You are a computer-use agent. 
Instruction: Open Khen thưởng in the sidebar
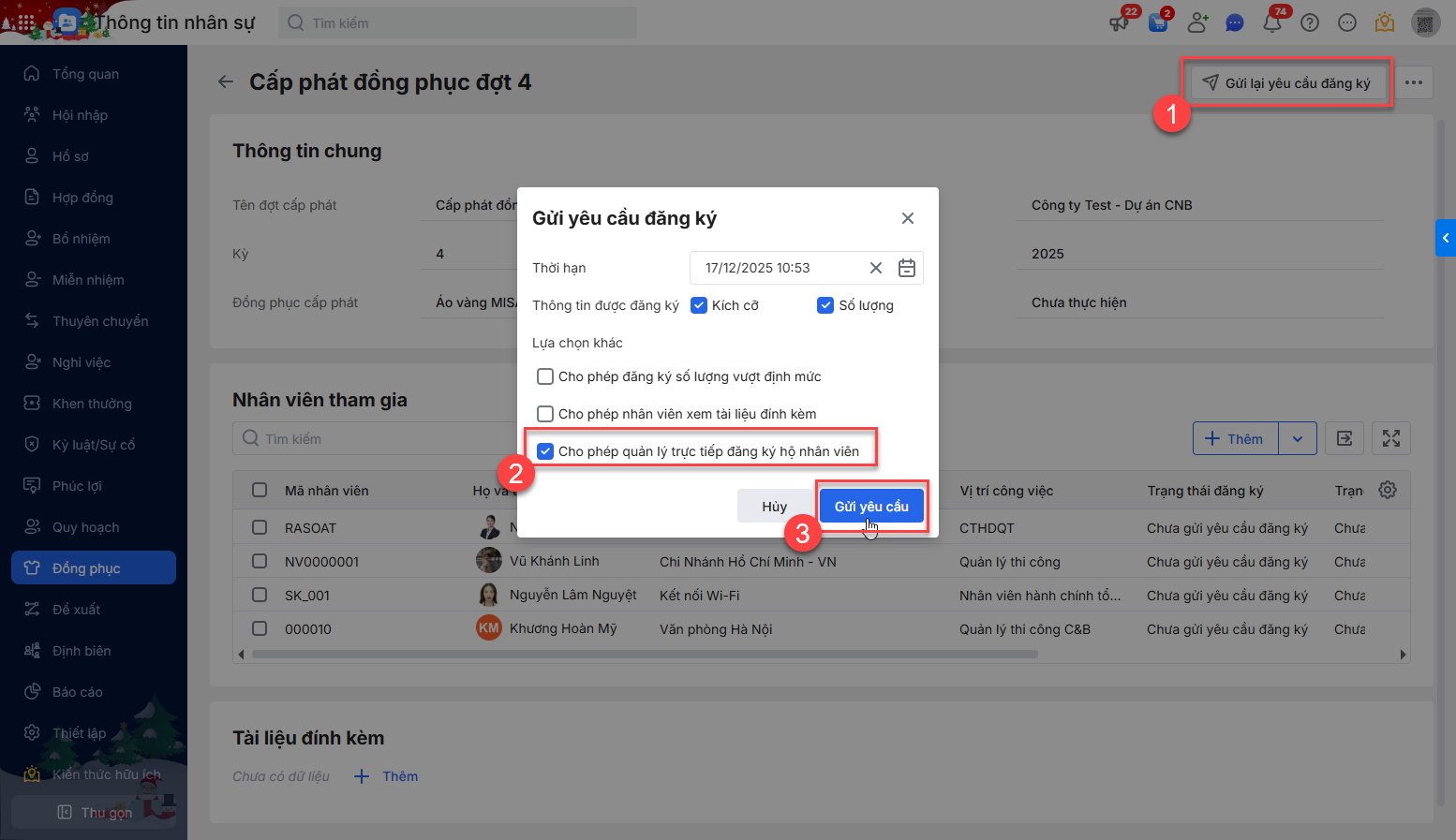(92, 404)
